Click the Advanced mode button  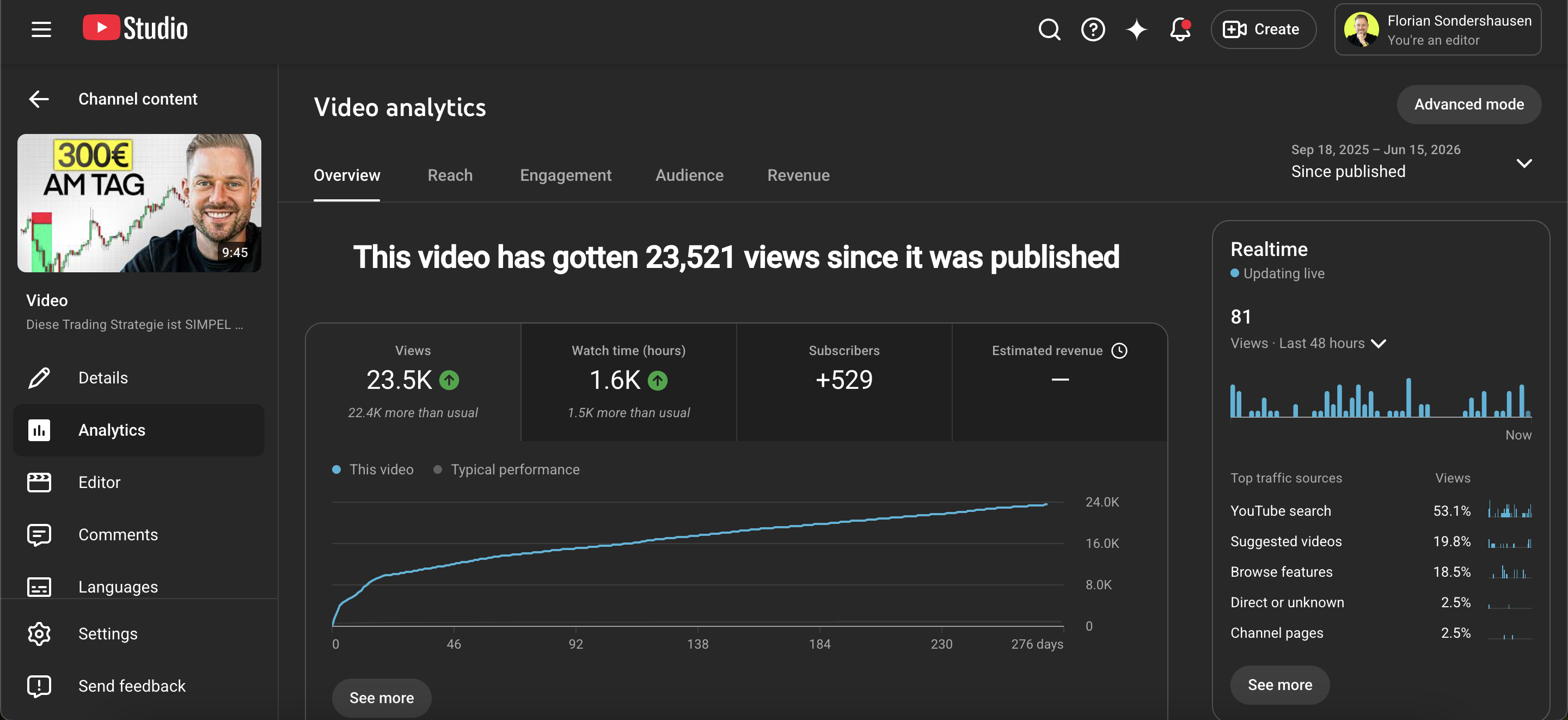[1469, 104]
